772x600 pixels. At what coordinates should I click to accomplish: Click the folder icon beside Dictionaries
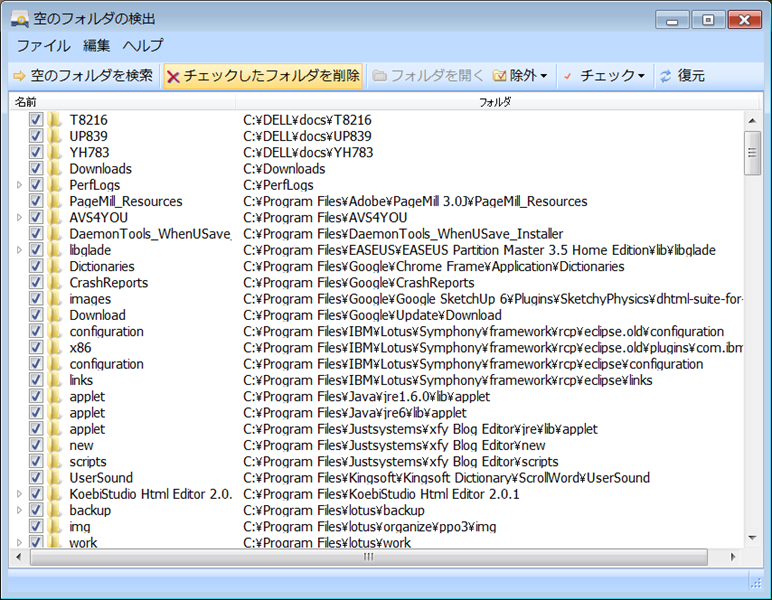pos(55,266)
